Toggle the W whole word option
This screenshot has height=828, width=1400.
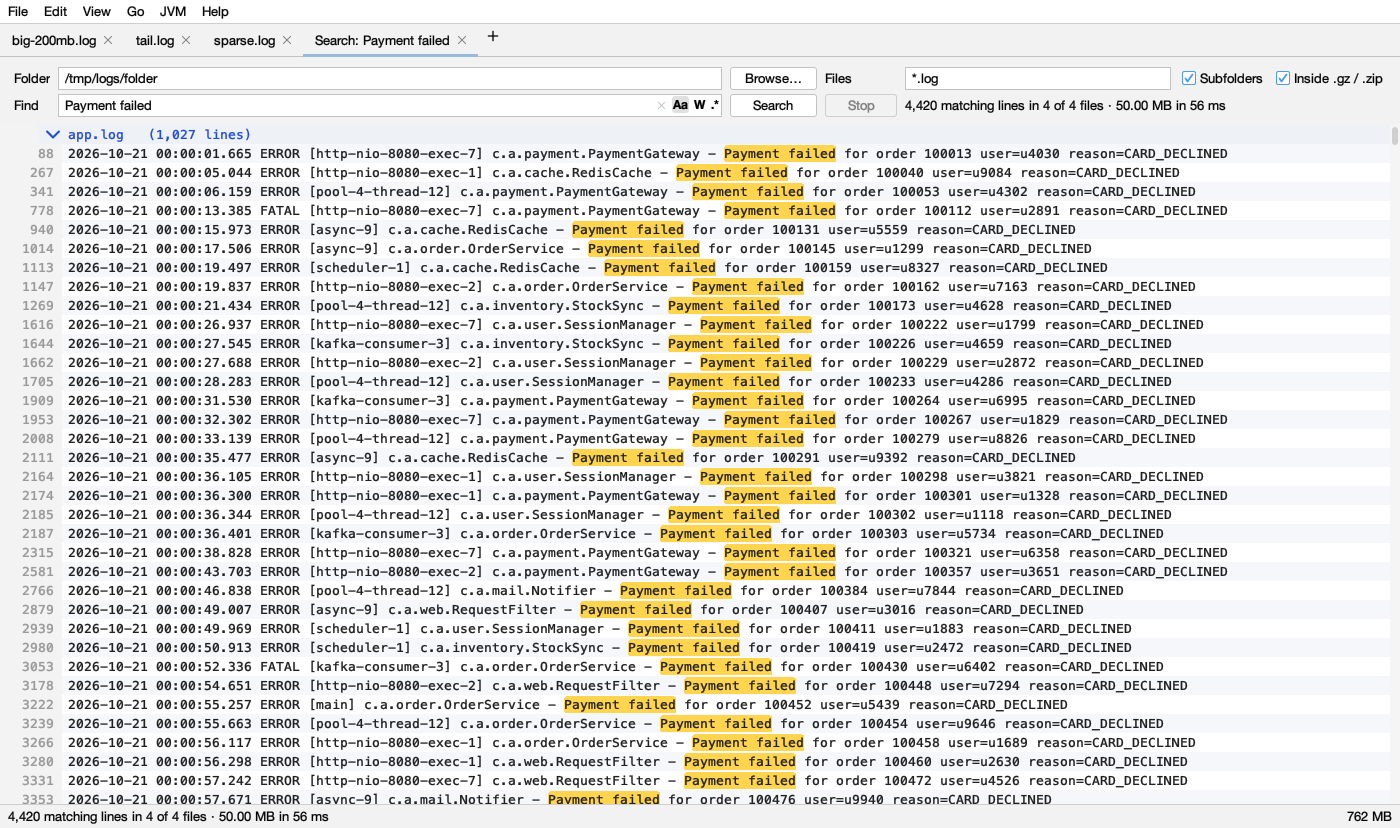[699, 105]
